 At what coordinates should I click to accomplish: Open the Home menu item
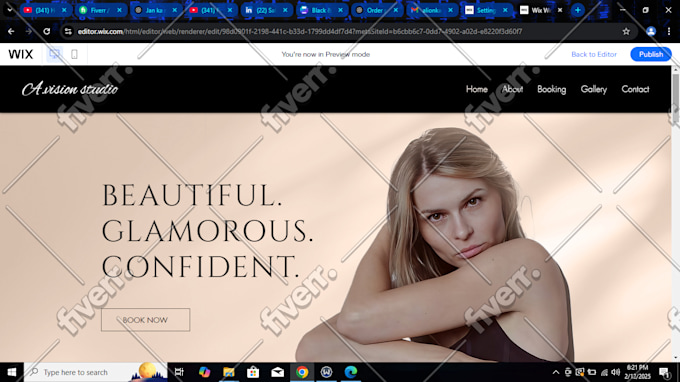(477, 89)
